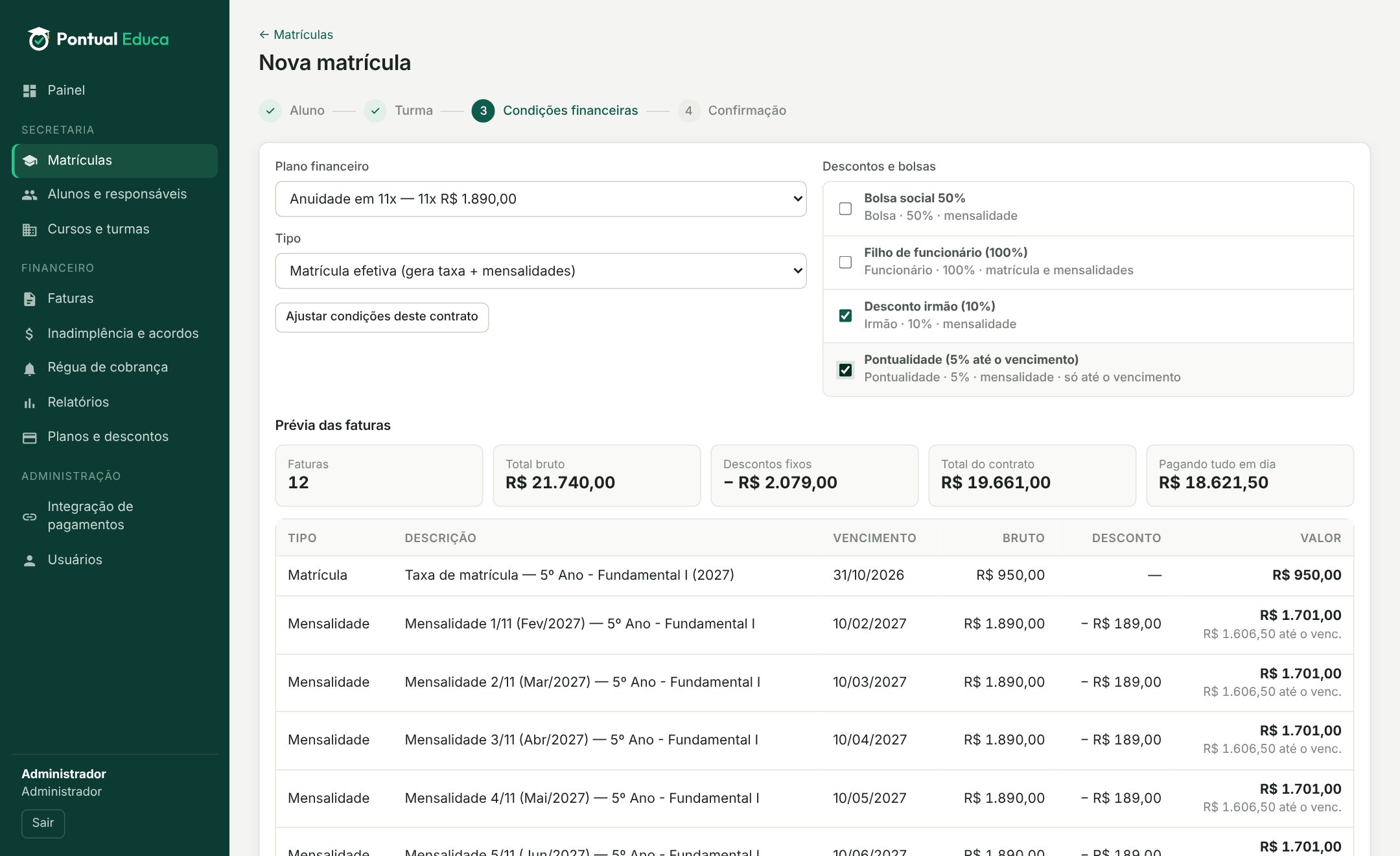Image resolution: width=1400 pixels, height=856 pixels.
Task: Select the Mensalidade 1/11 (Fev/2027) description
Action: [579, 624]
